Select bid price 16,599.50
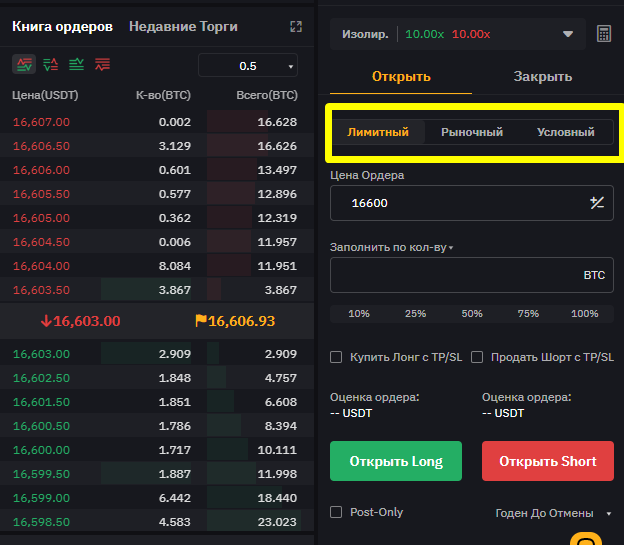The height and width of the screenshot is (545, 624). [41, 474]
